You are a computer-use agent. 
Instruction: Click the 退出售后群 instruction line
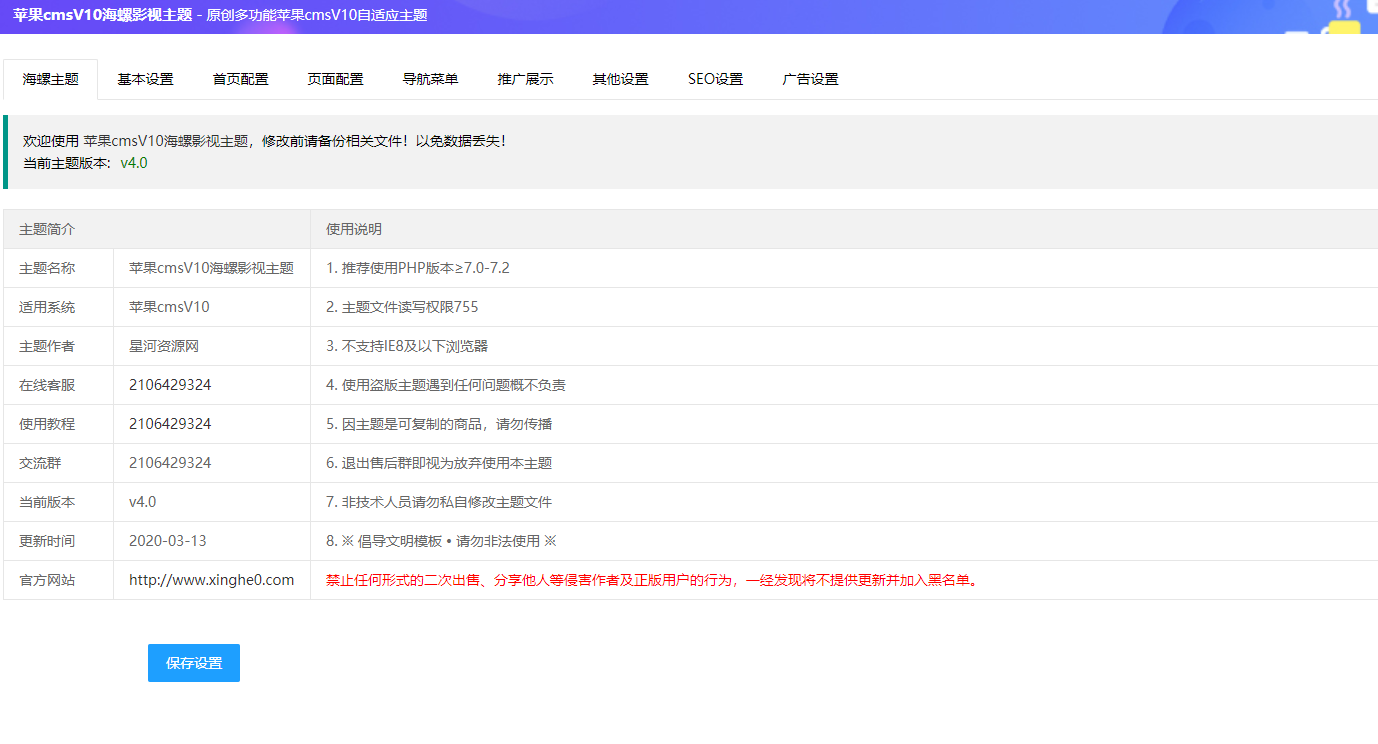coord(439,463)
